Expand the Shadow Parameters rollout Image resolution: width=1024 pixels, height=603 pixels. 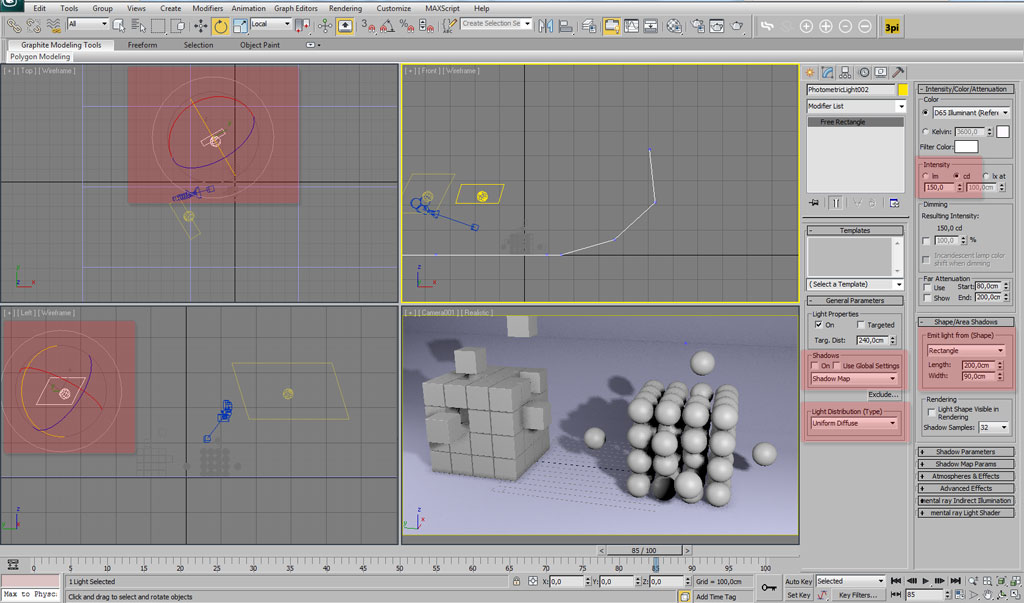[966, 451]
